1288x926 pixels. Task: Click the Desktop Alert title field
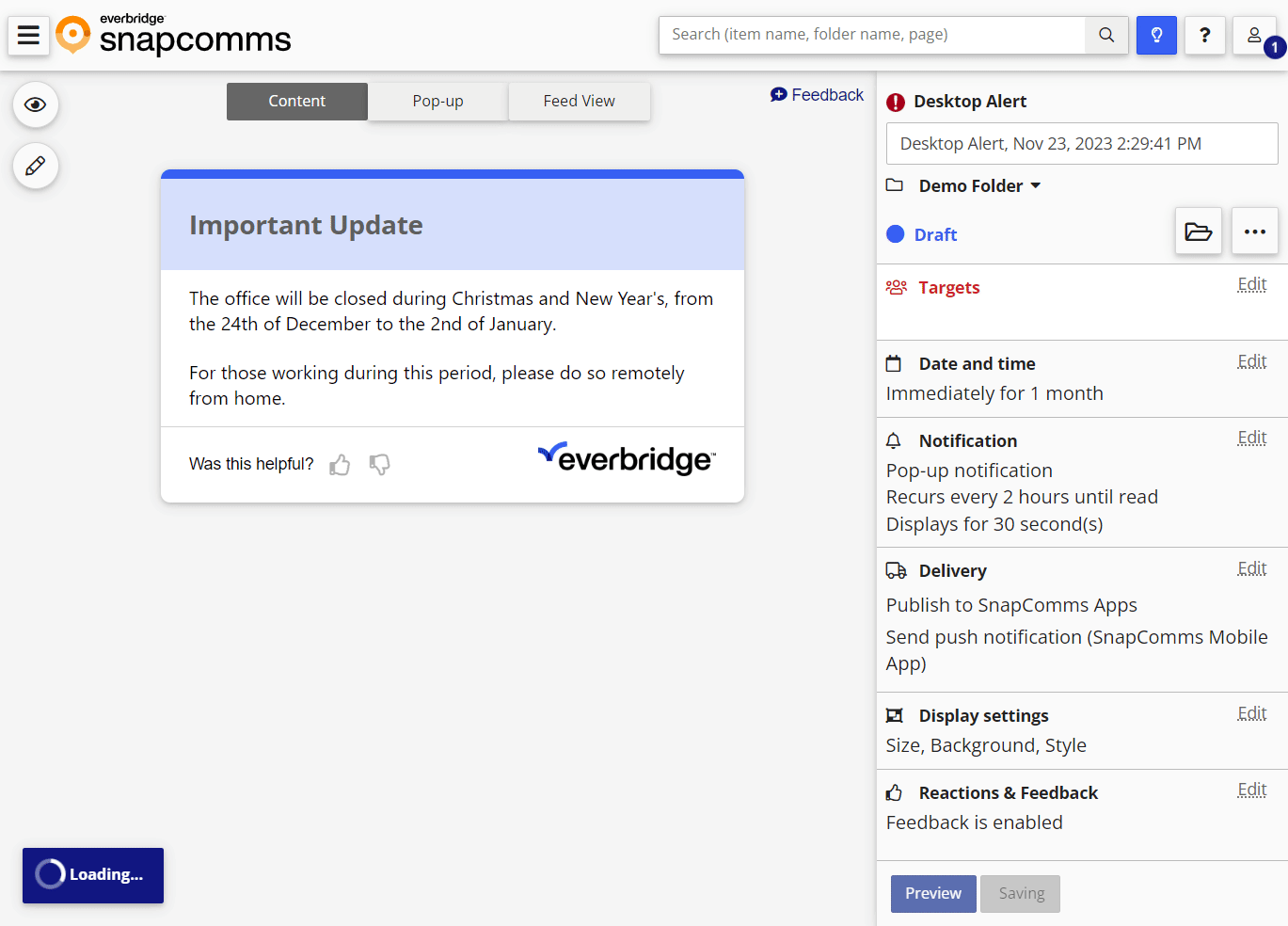pyautogui.click(x=1081, y=143)
